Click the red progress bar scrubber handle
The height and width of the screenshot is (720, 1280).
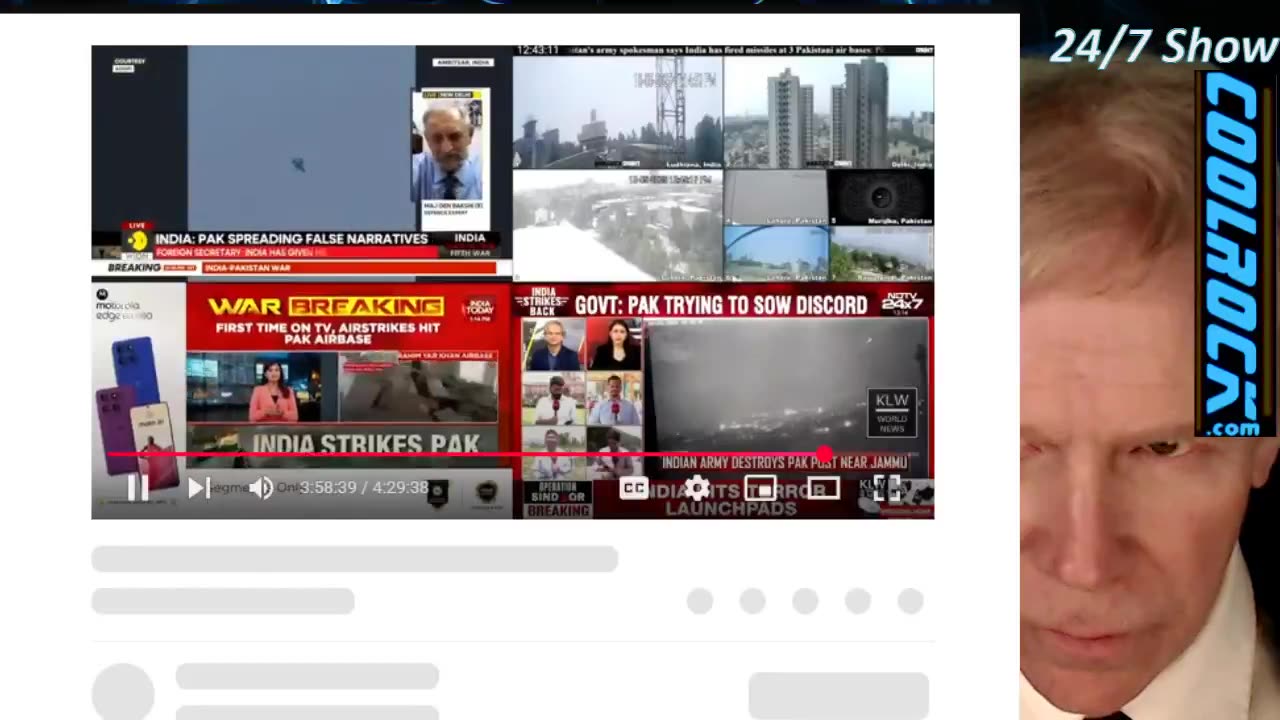pos(824,455)
